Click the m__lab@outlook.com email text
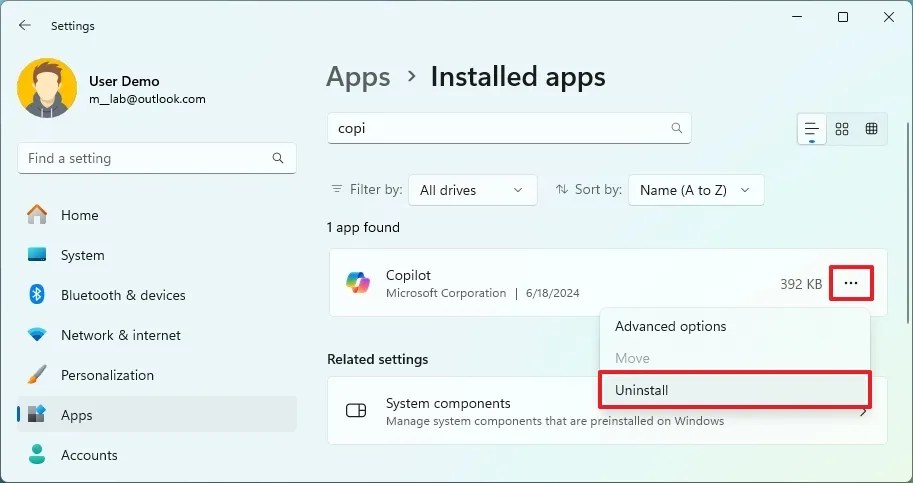 (147, 99)
